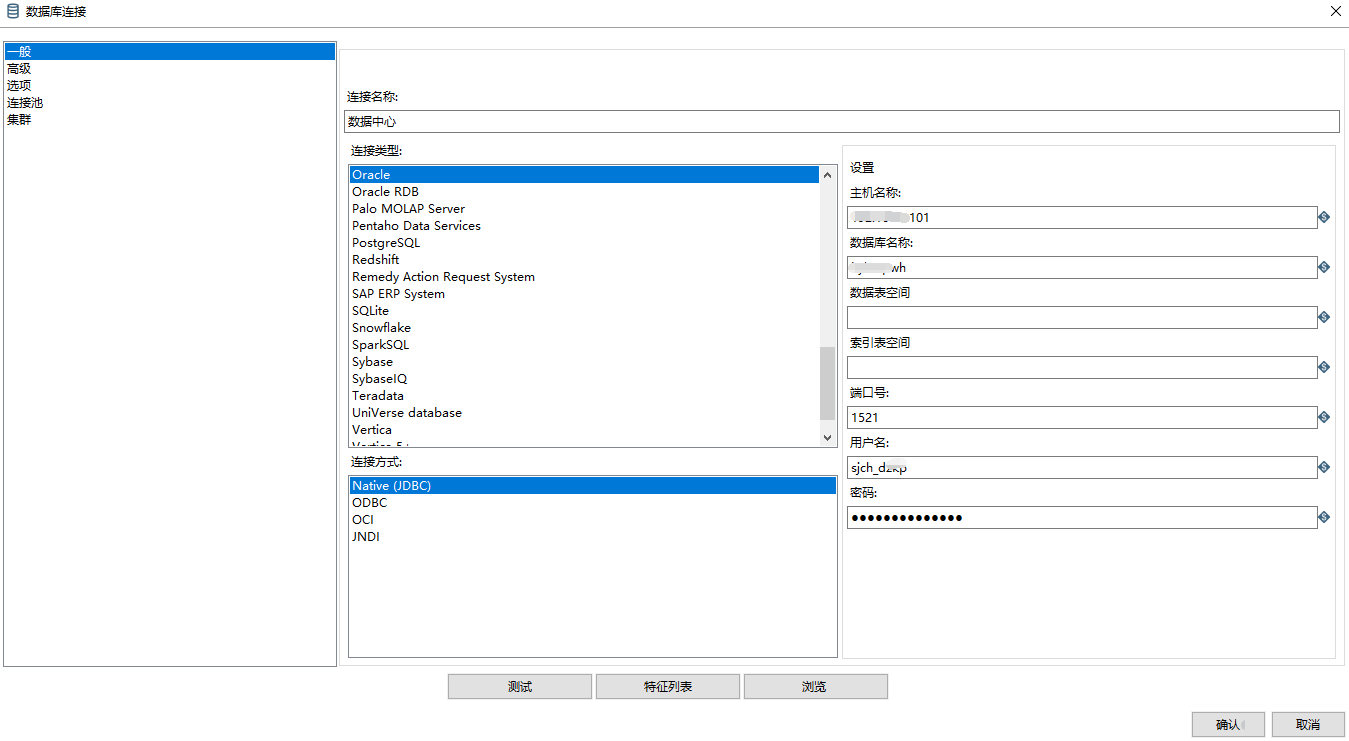1349x741 pixels.
Task: Switch to the 高级 settings section
Action: (18, 68)
